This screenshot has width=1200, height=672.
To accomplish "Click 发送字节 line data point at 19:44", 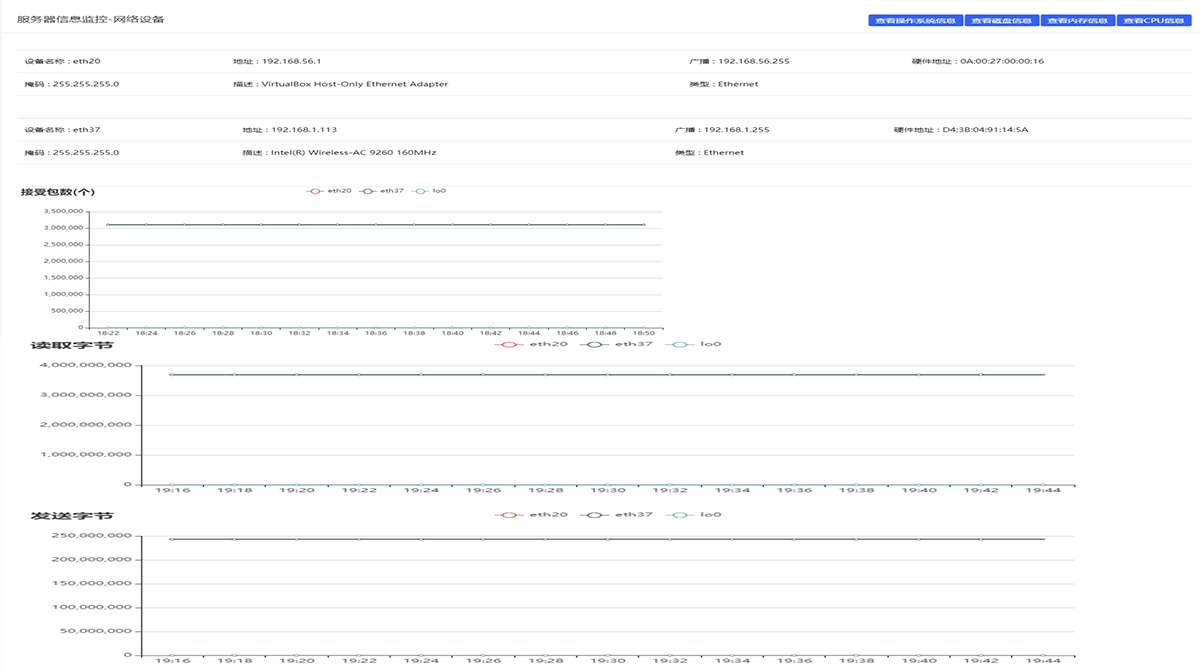I will click(x=1043, y=539).
